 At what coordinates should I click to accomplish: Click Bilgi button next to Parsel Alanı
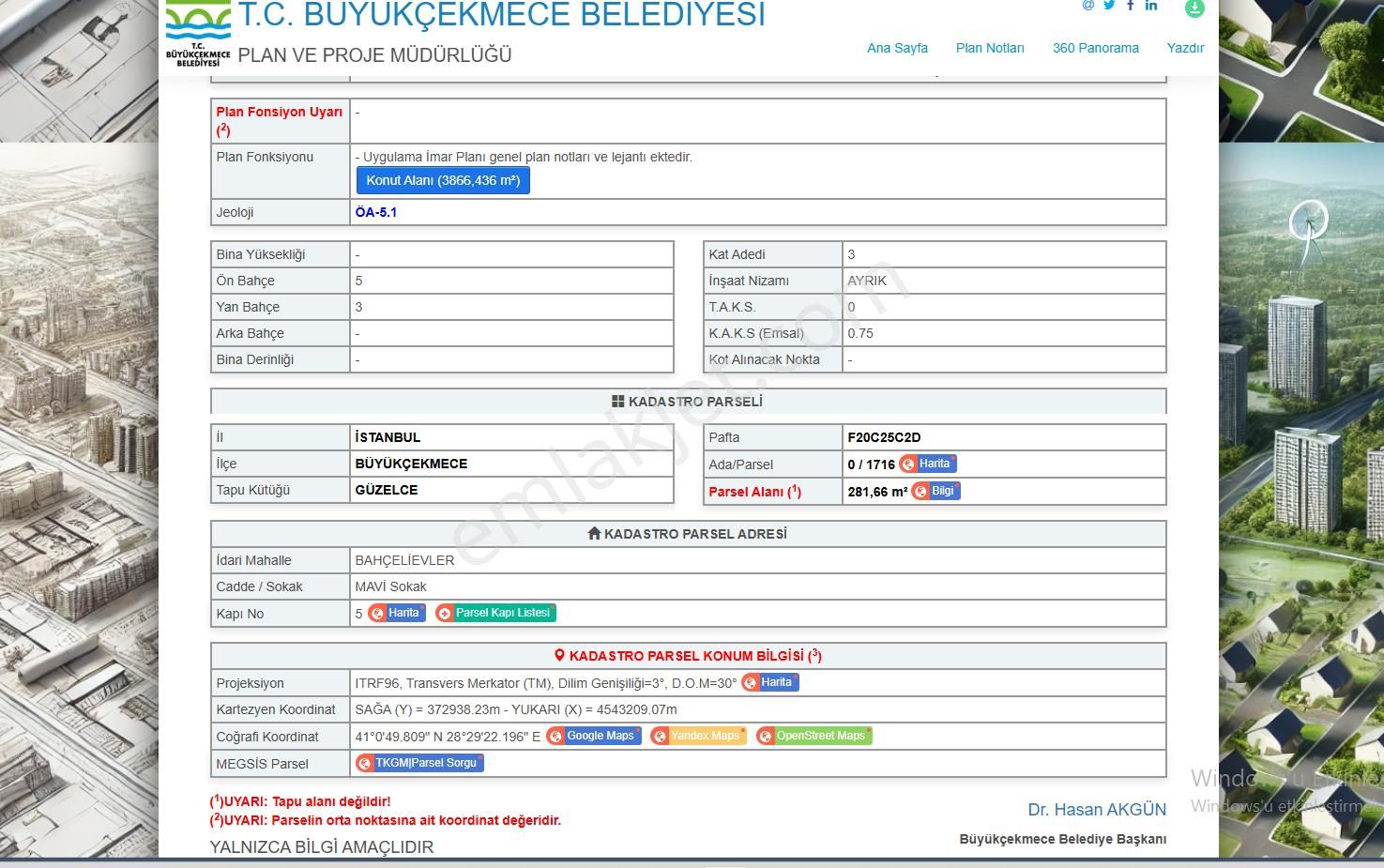[x=936, y=491]
